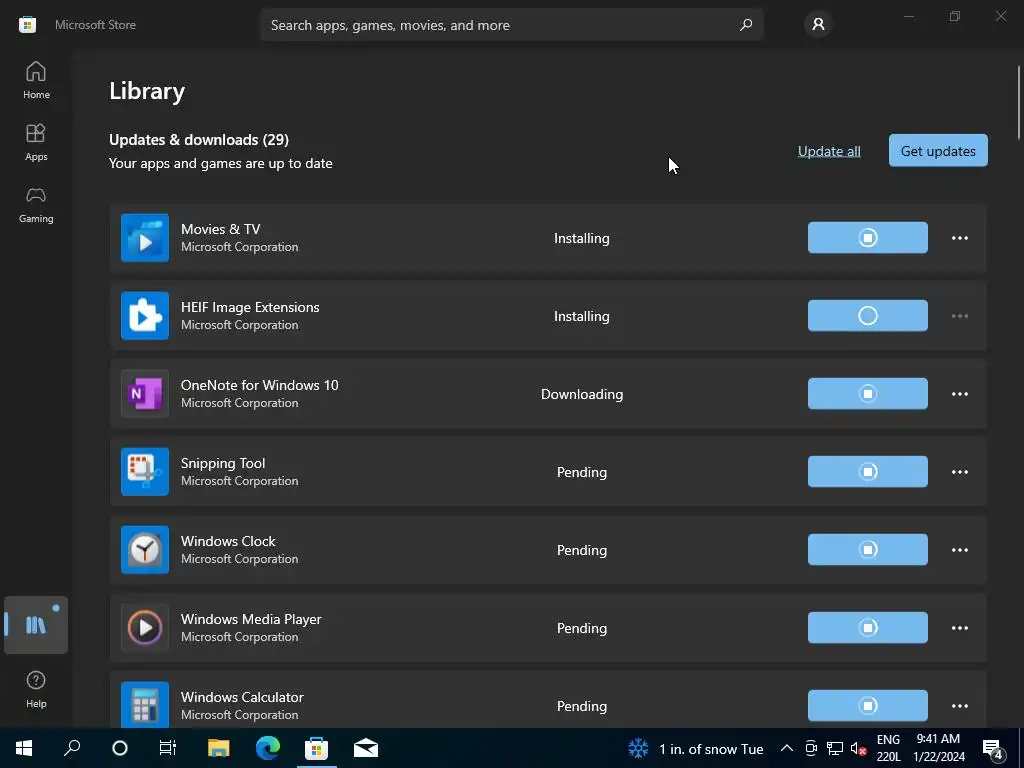
Task: Open taskbar search
Action: point(72,748)
